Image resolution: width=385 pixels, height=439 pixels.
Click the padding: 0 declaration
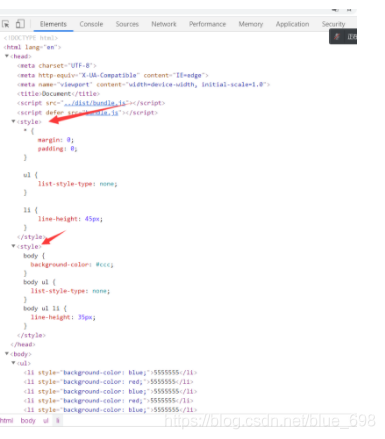tap(57, 149)
